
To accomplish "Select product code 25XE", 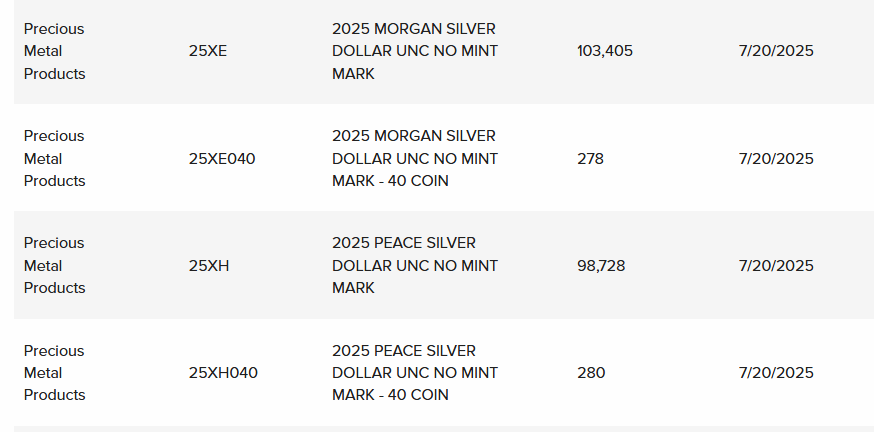I will (207, 51).
